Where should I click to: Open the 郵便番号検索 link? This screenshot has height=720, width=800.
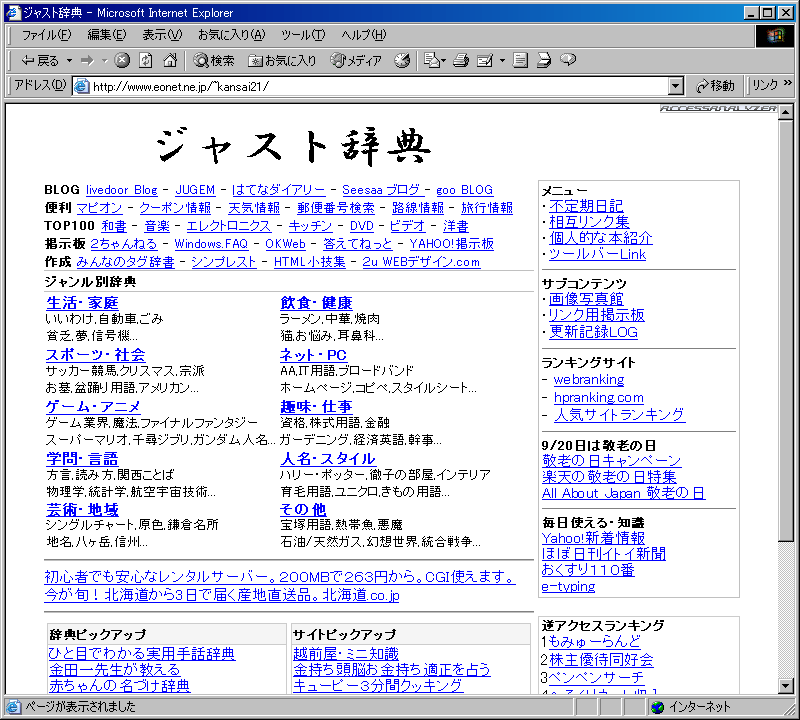point(336,208)
